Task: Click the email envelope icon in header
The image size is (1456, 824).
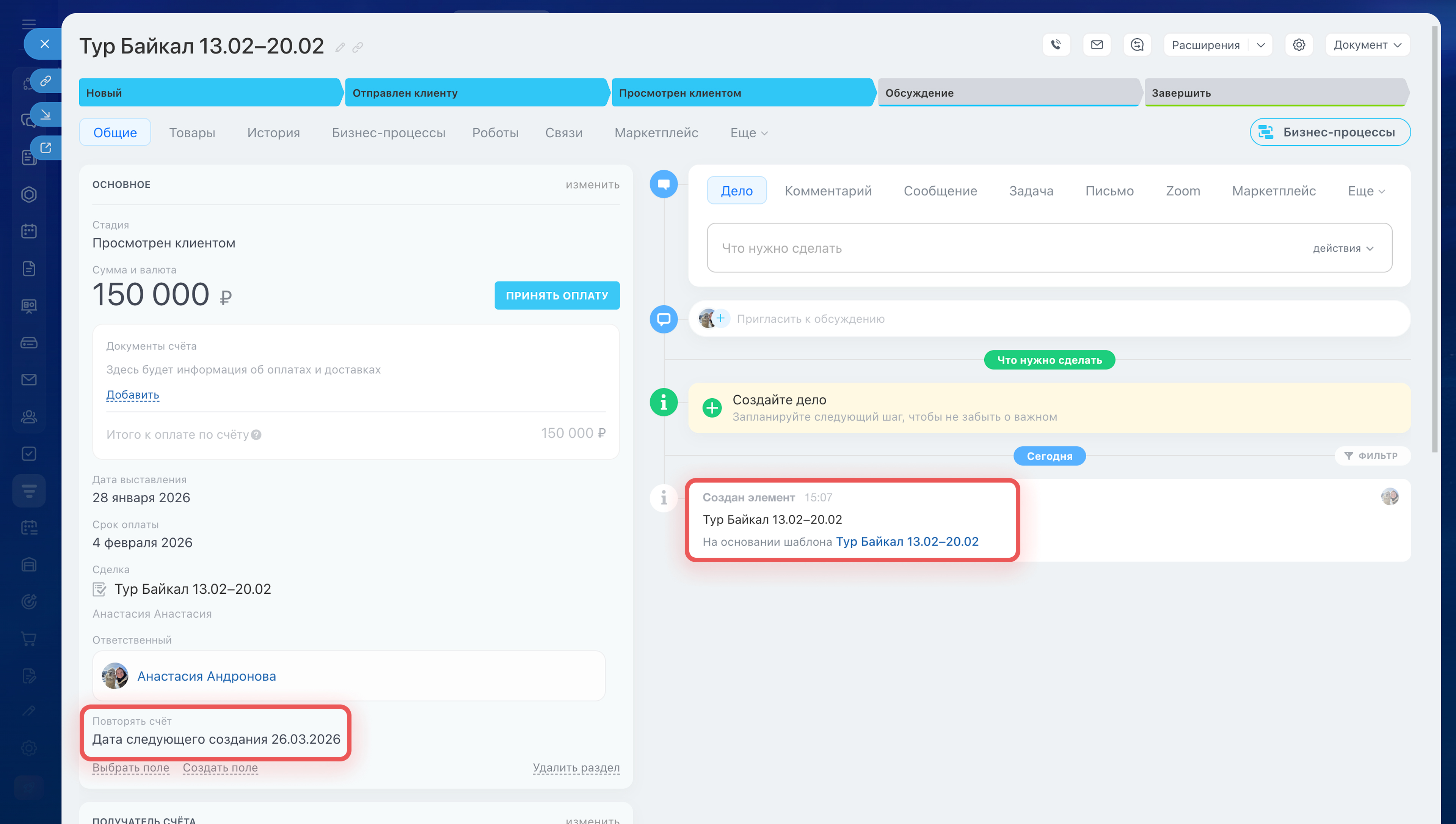Action: click(x=1097, y=45)
